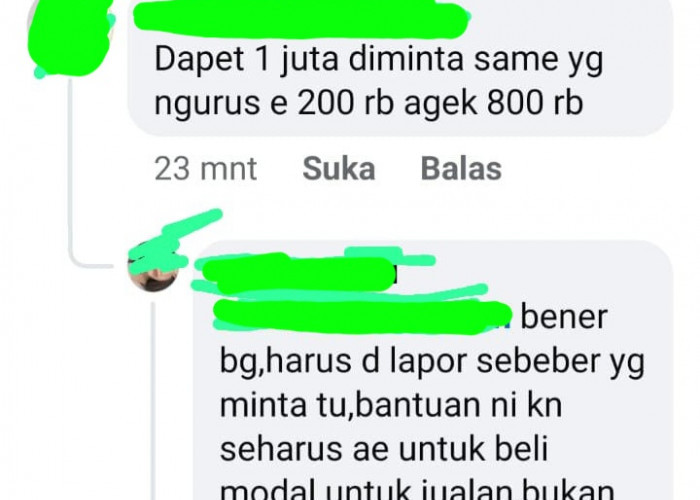This screenshot has height=500, width=700.
Task: Select the reply bubble containing 'harus d lapor'
Action: [432, 371]
